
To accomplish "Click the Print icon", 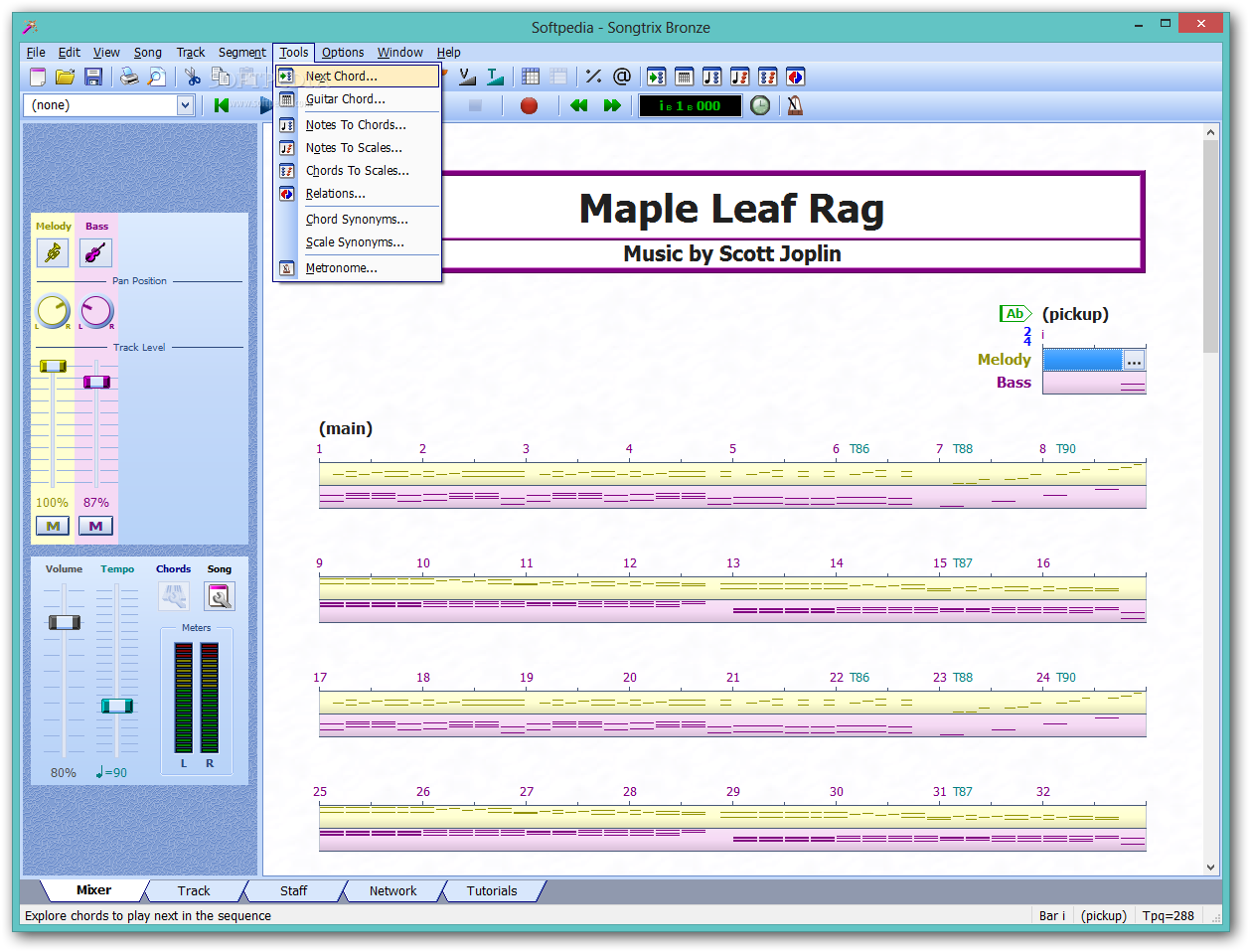I will click(129, 77).
